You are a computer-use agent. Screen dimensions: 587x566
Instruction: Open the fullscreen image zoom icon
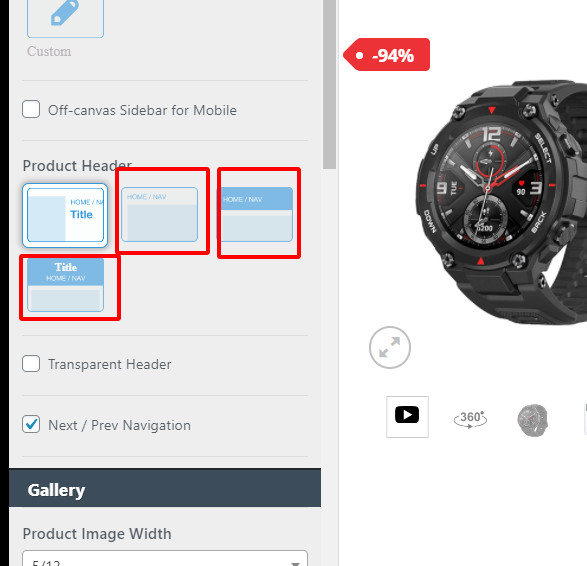pos(390,347)
